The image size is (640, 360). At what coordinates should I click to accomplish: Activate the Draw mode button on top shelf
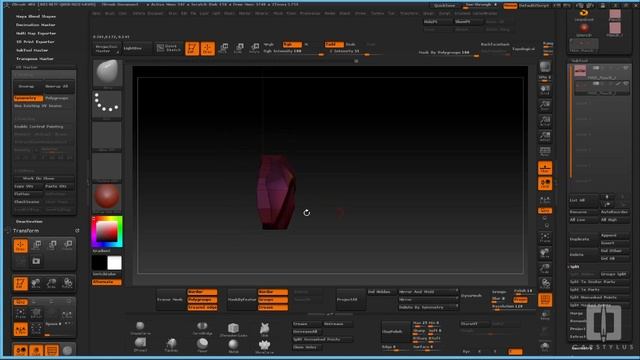207,48
